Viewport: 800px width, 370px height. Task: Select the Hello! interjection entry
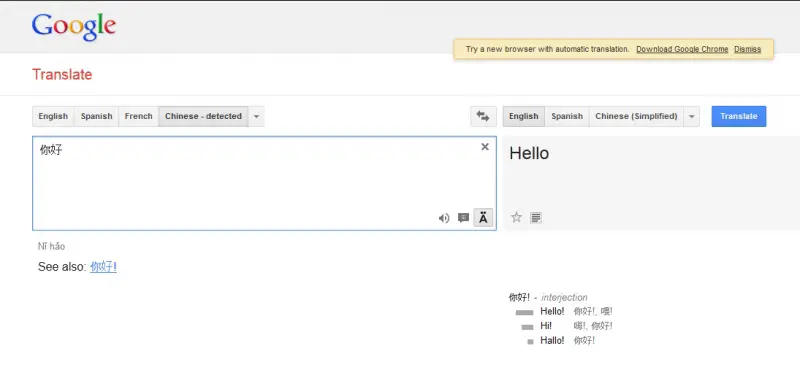(x=552, y=311)
